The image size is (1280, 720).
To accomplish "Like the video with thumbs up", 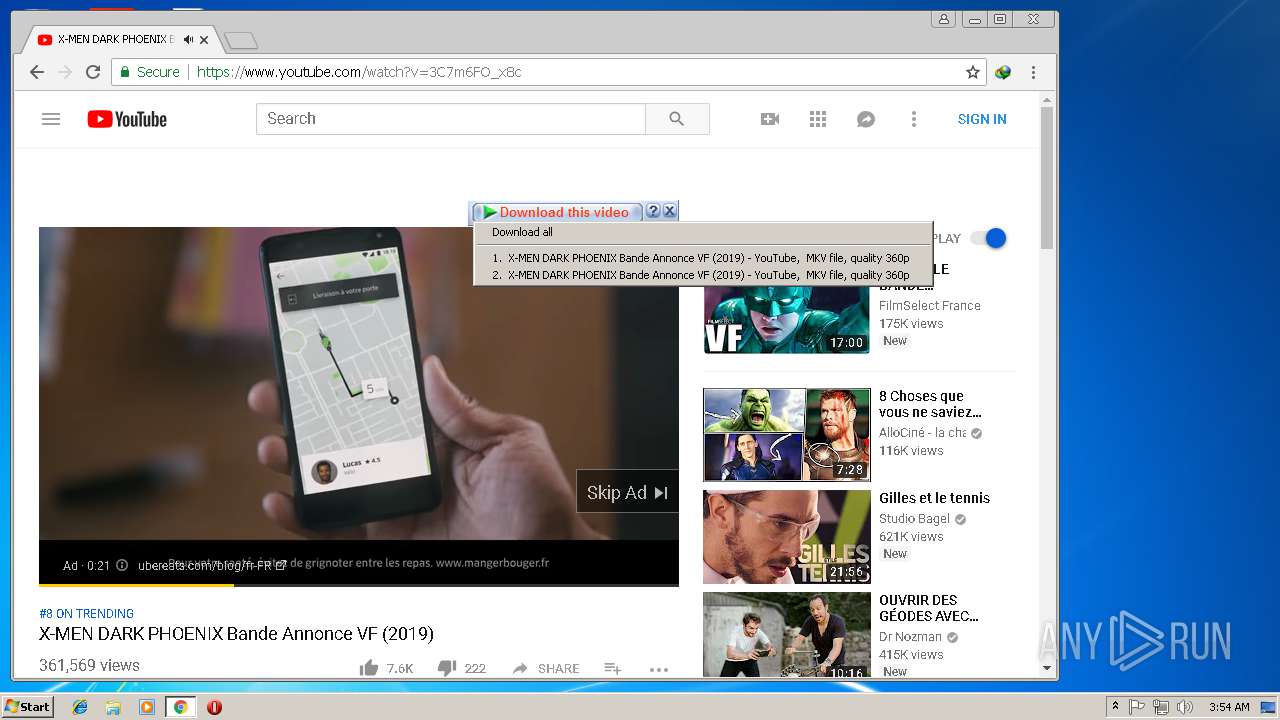I will 369,668.
